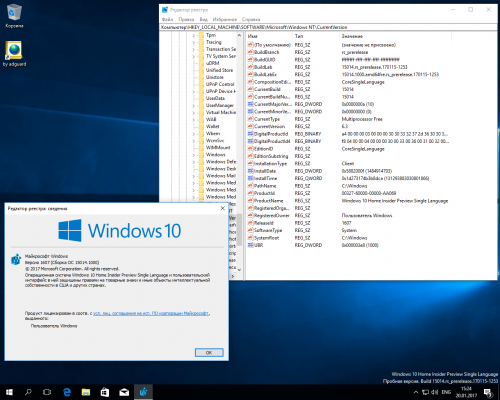Expand the Windows Defender key node

click(x=193, y=162)
